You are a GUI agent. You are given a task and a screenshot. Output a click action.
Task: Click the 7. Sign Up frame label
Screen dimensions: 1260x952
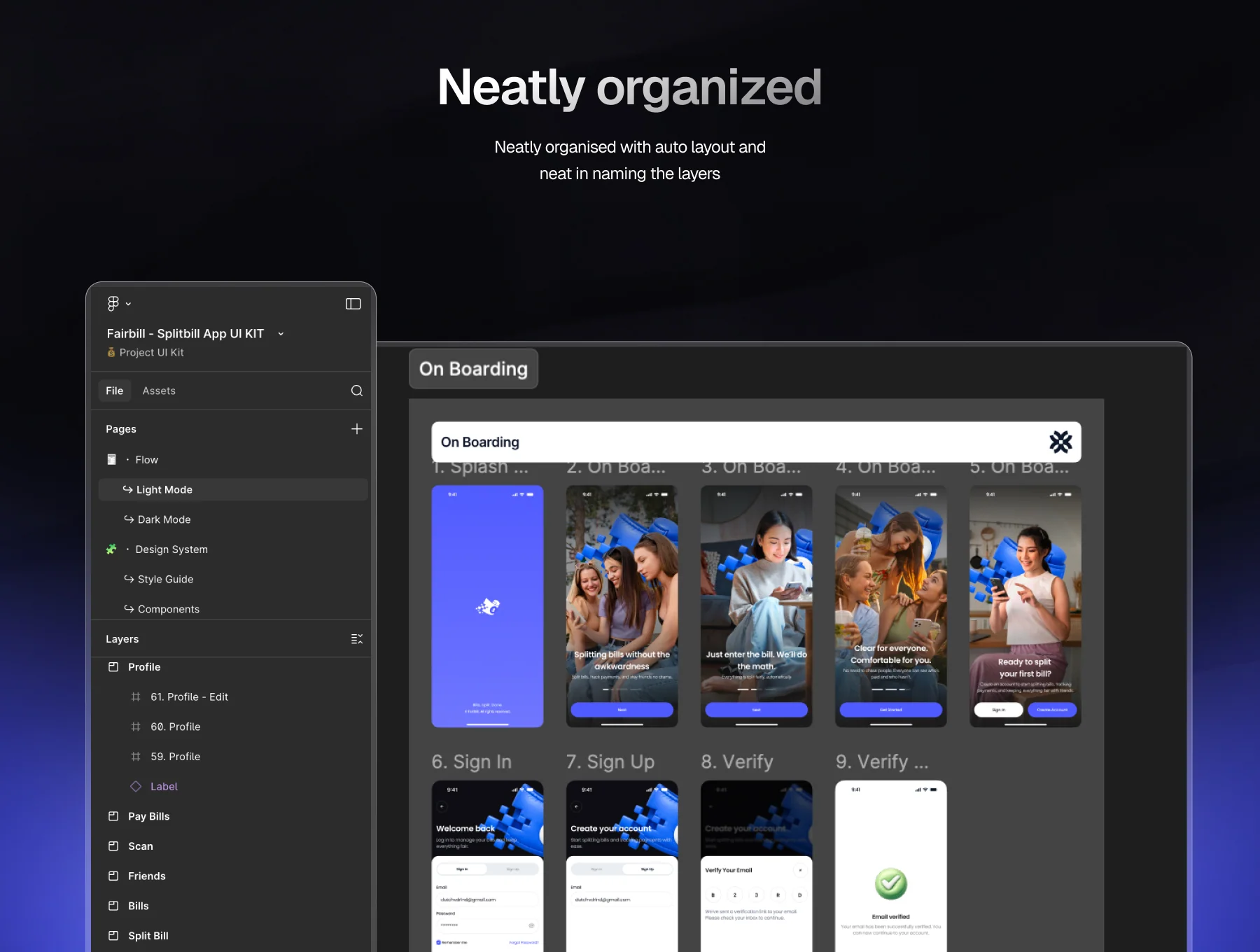[610, 762]
